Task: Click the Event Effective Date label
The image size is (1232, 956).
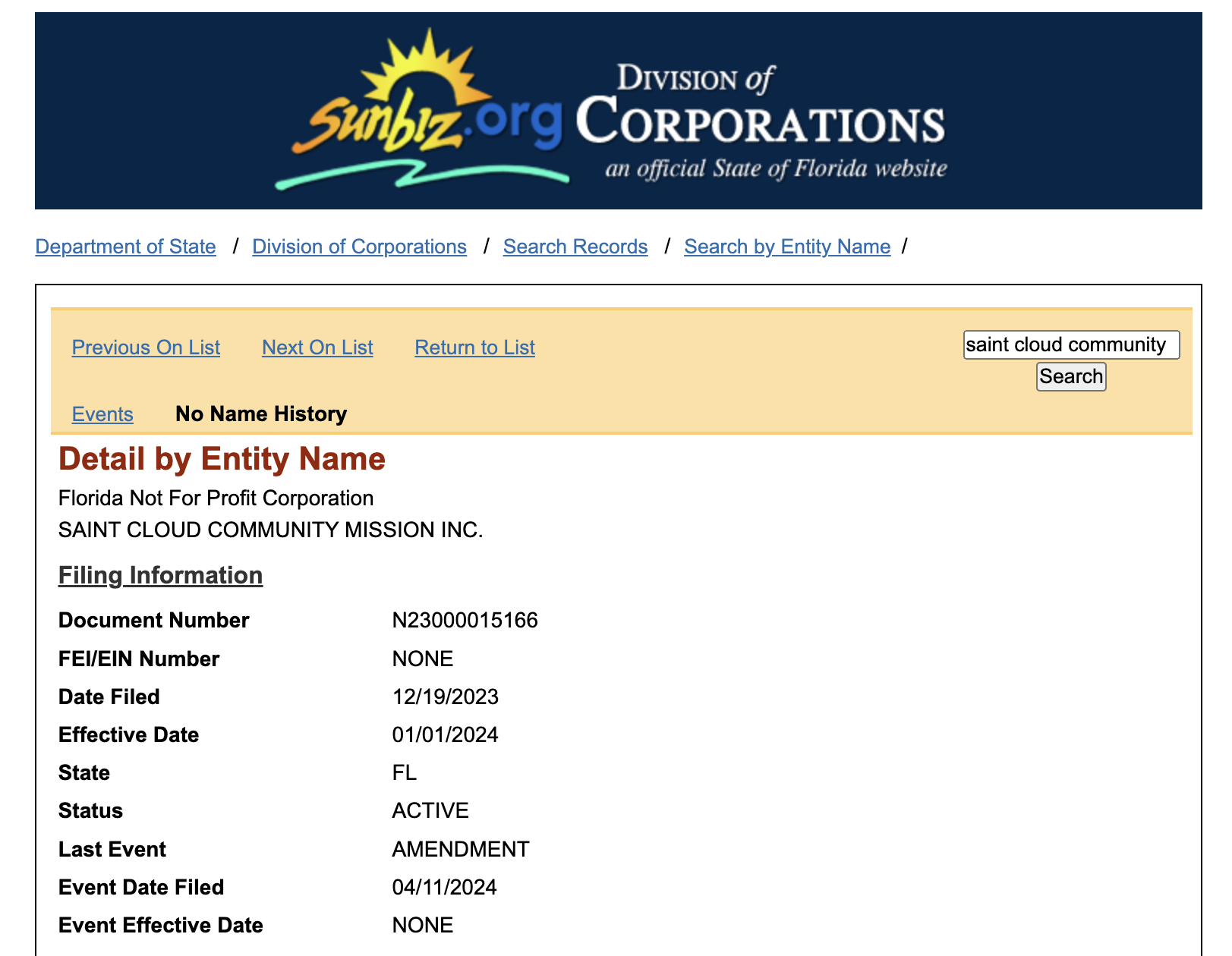Action: pos(161,925)
